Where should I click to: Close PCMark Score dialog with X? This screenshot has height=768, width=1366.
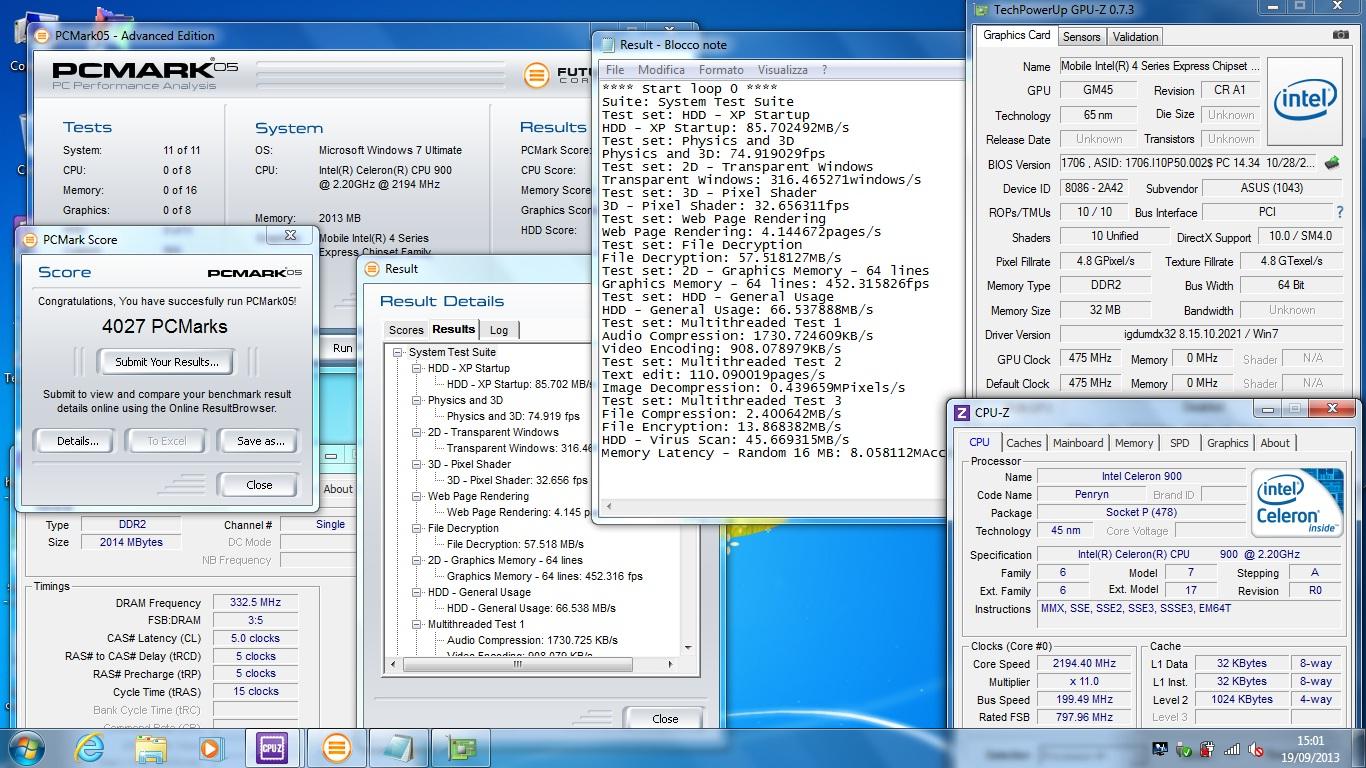[x=290, y=236]
